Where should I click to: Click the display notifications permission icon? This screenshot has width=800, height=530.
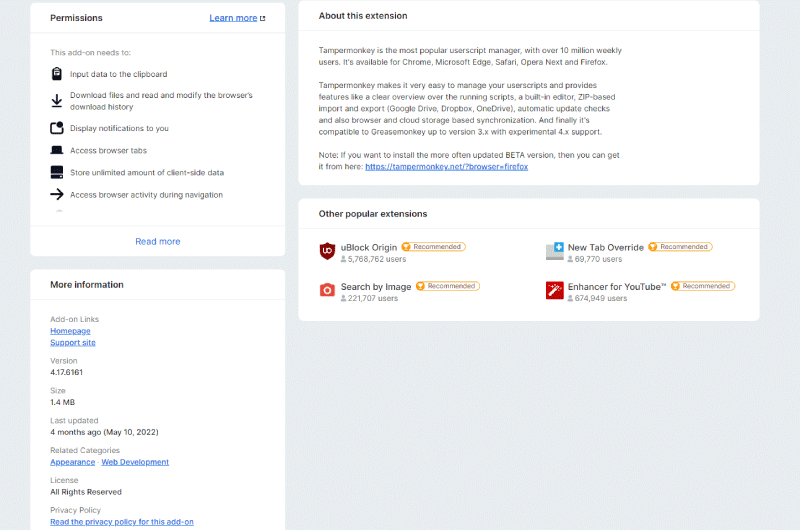(x=57, y=128)
